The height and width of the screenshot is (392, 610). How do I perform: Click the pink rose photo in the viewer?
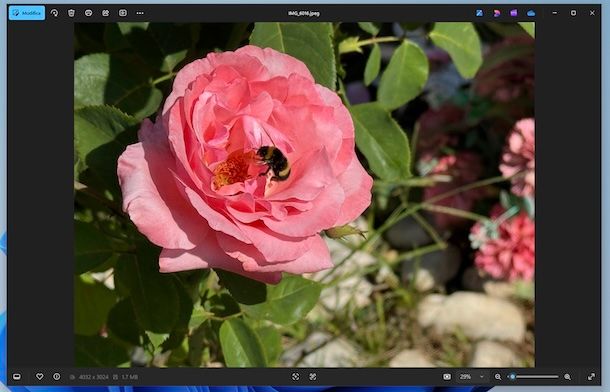304,194
